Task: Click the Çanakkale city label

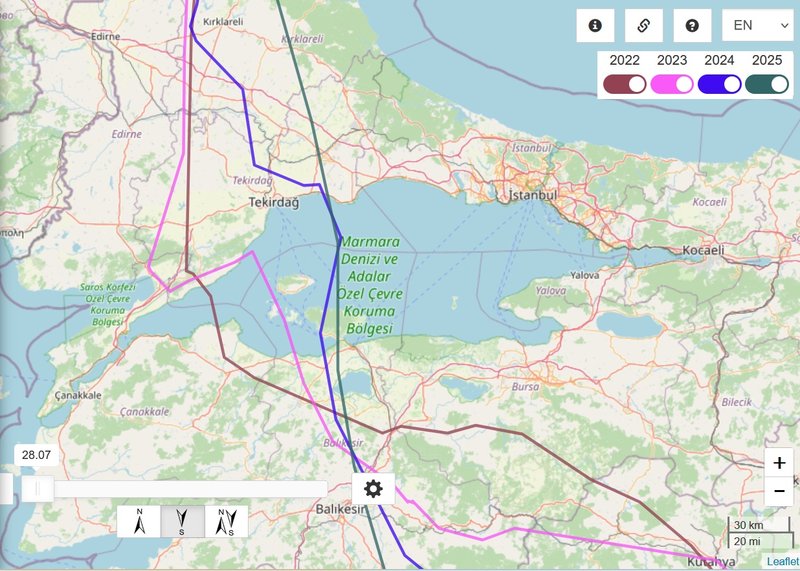Action: coord(78,395)
